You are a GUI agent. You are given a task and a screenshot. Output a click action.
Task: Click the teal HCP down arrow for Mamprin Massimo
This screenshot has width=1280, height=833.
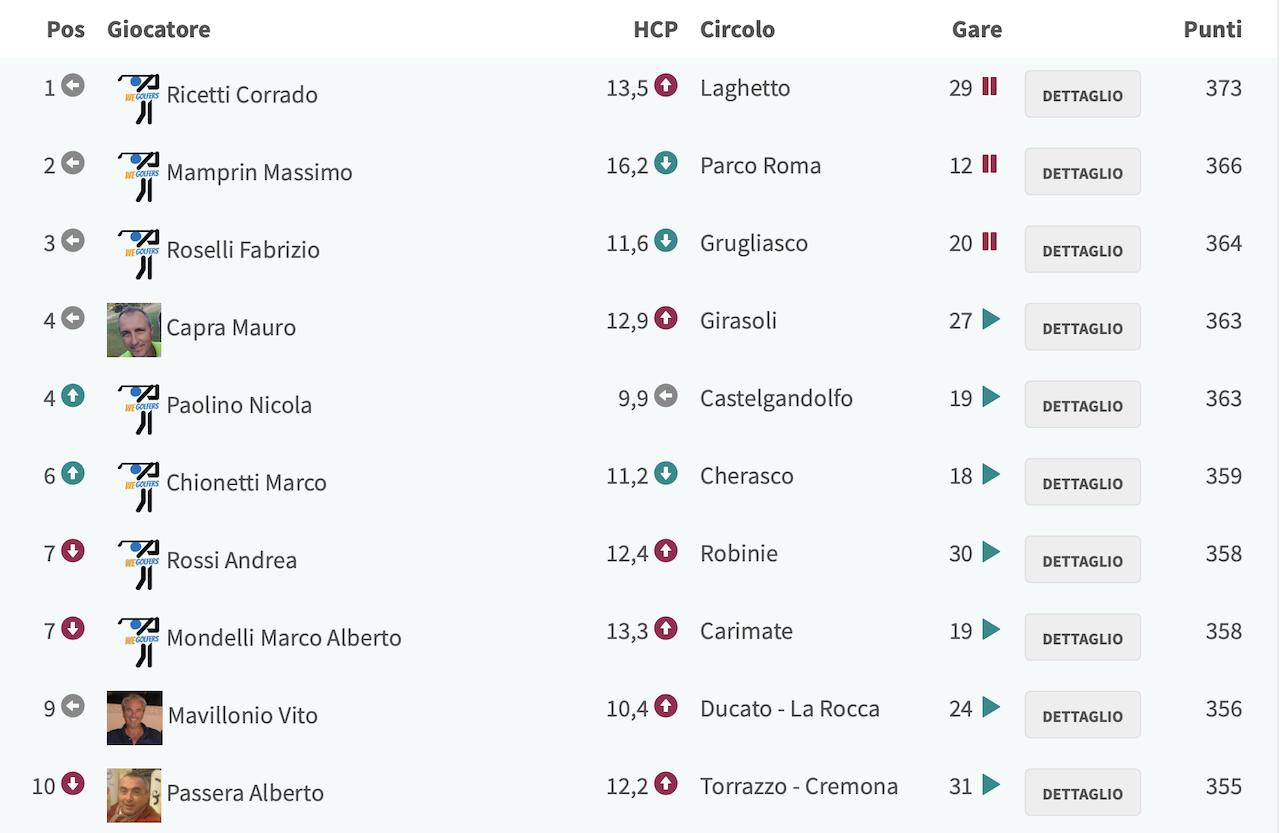(x=666, y=163)
